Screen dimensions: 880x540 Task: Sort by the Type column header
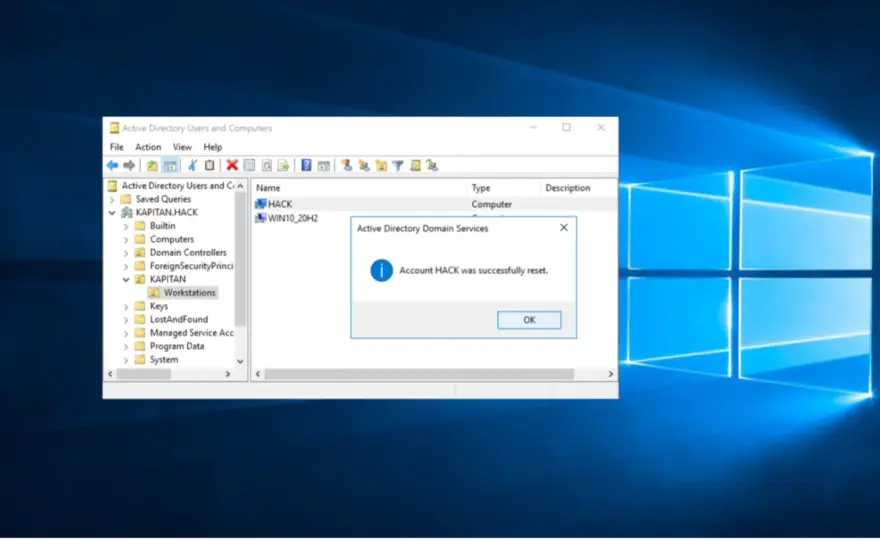click(503, 188)
